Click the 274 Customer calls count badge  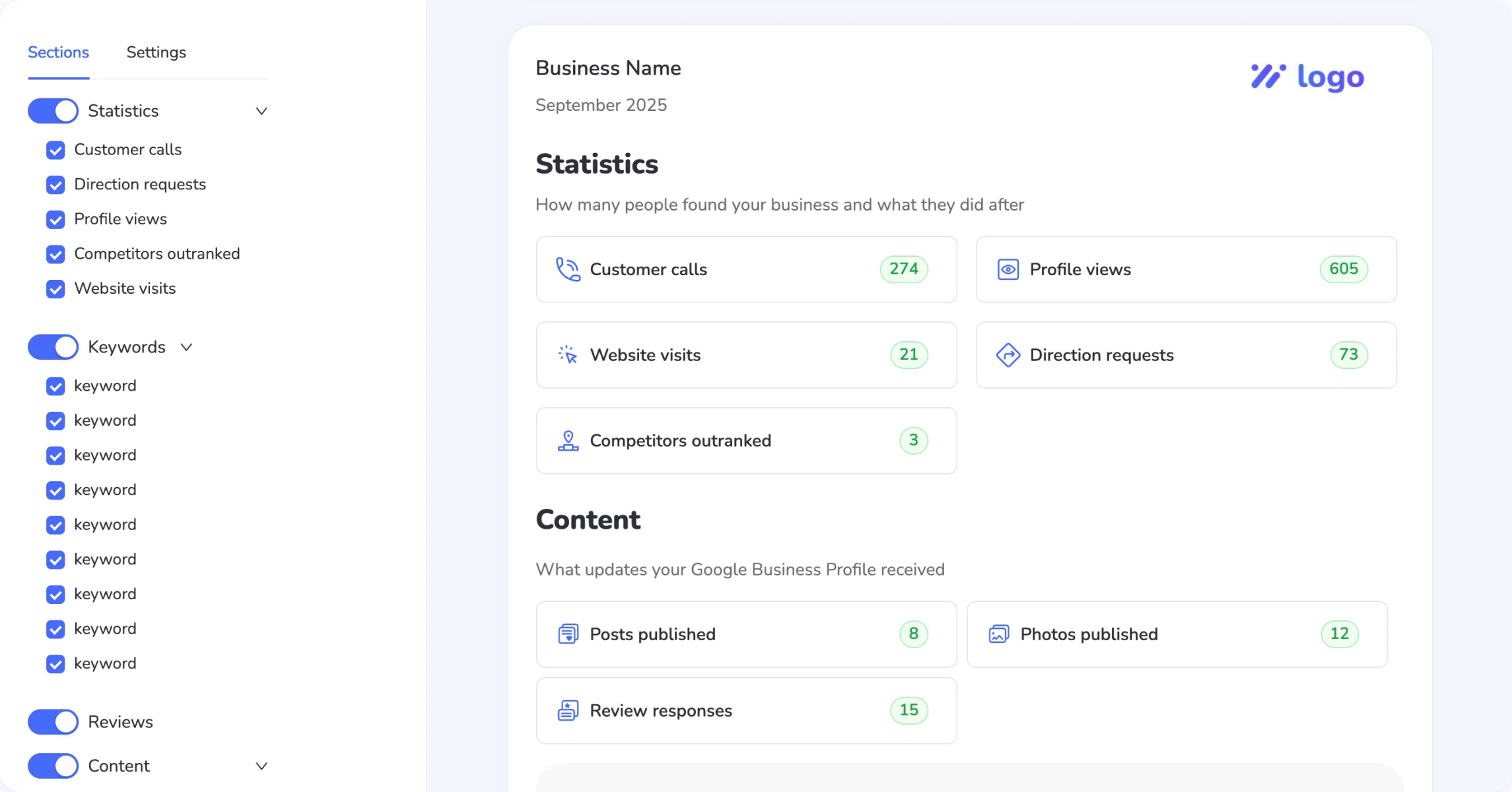pyautogui.click(x=903, y=269)
